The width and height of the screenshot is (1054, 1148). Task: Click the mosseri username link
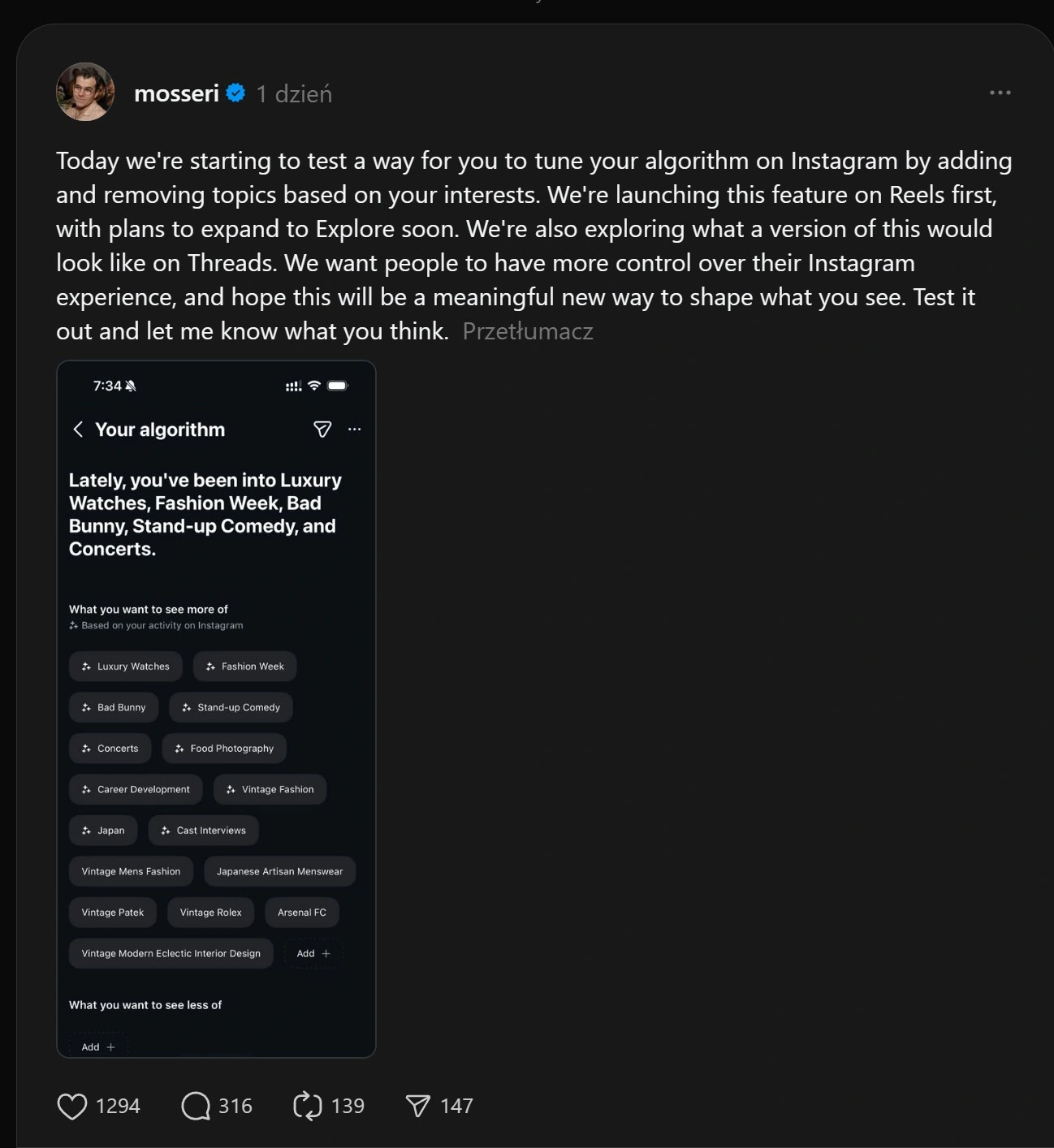click(176, 94)
